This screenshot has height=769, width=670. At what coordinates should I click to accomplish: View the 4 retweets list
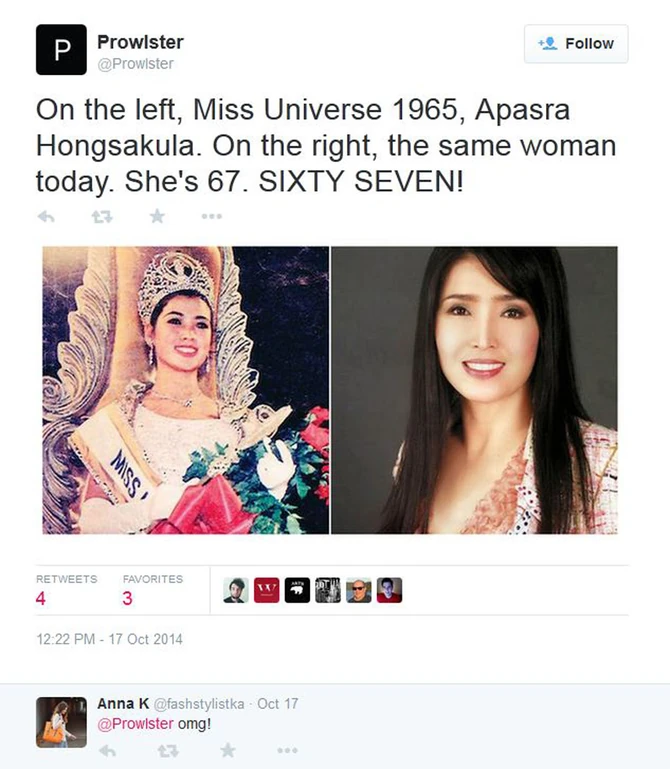point(66,590)
